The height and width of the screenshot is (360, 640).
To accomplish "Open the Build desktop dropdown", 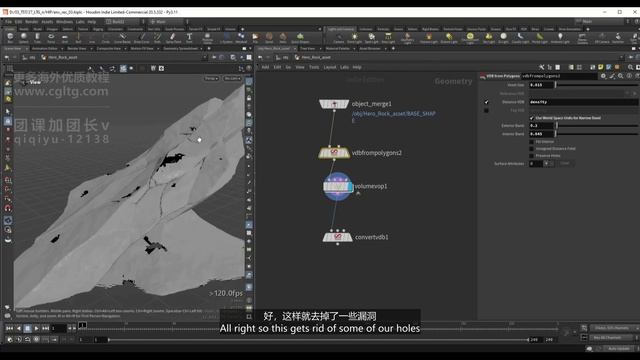I will coord(121,22).
